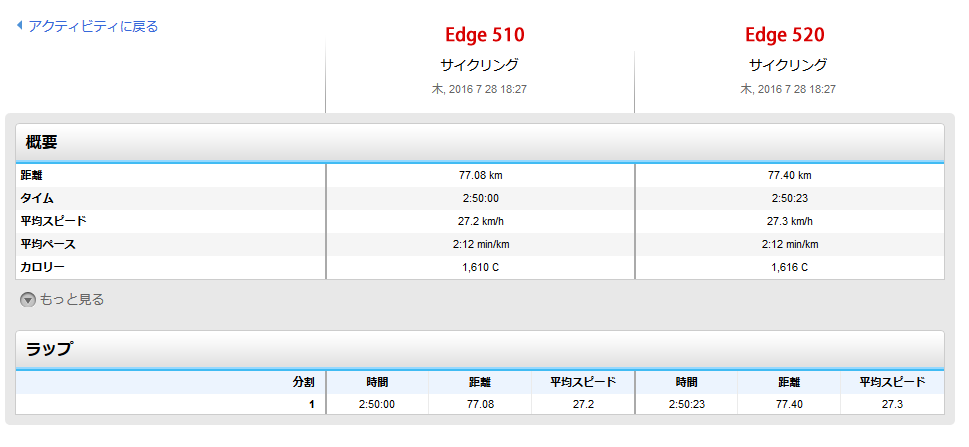Click the 平均ペース row label
Screen dimensions: 969x447
coord(48,245)
